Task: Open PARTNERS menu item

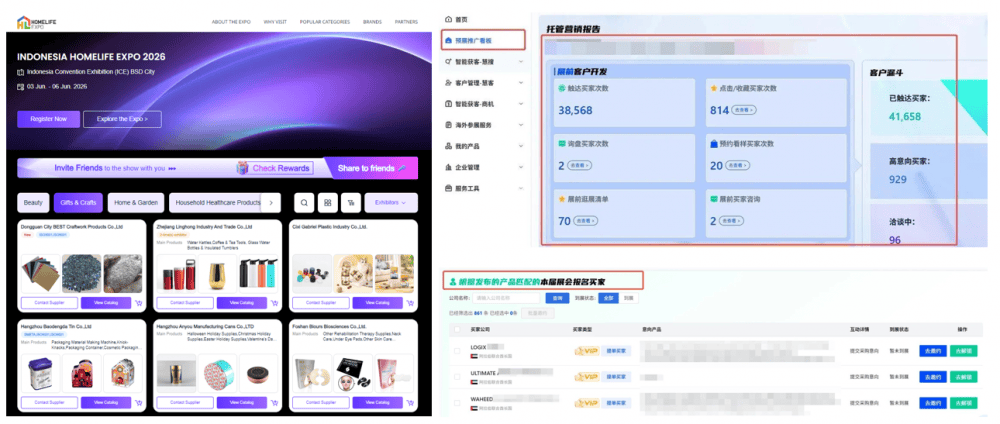Action: coord(406,22)
